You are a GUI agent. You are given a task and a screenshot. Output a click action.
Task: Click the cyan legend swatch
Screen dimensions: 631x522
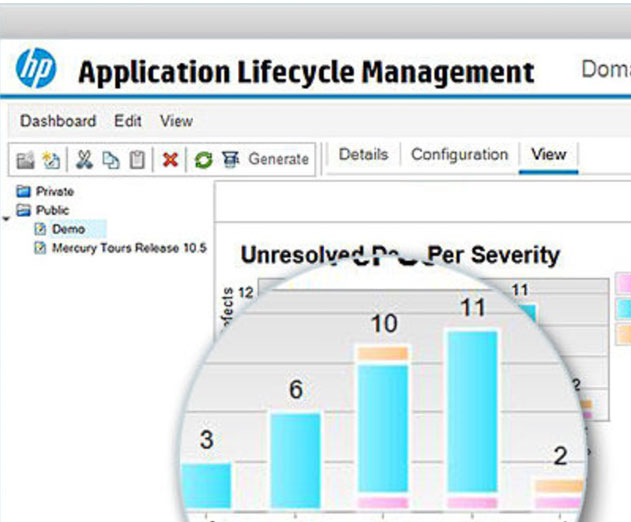[624, 309]
